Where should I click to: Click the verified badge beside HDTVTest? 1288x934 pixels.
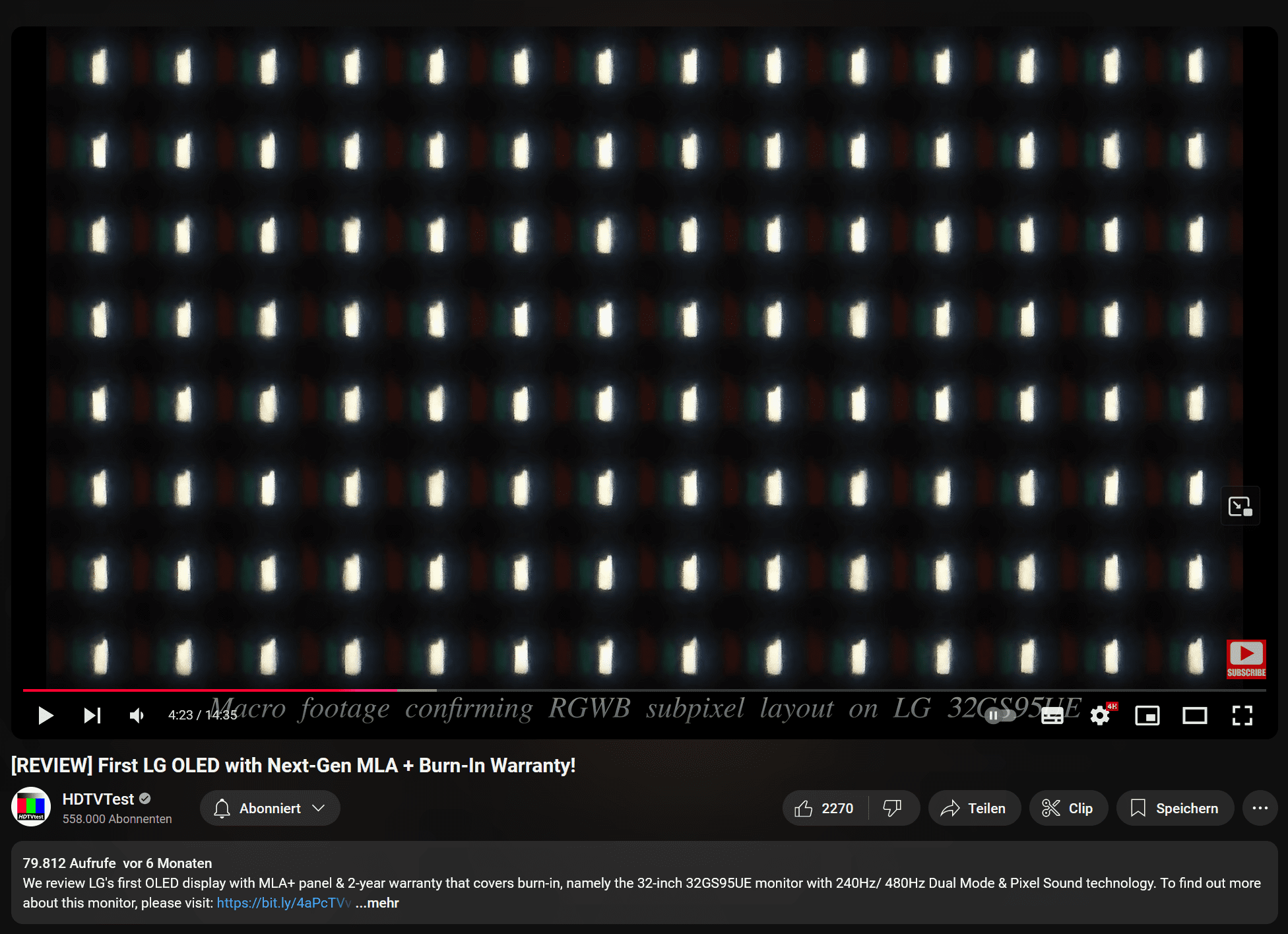coord(145,799)
